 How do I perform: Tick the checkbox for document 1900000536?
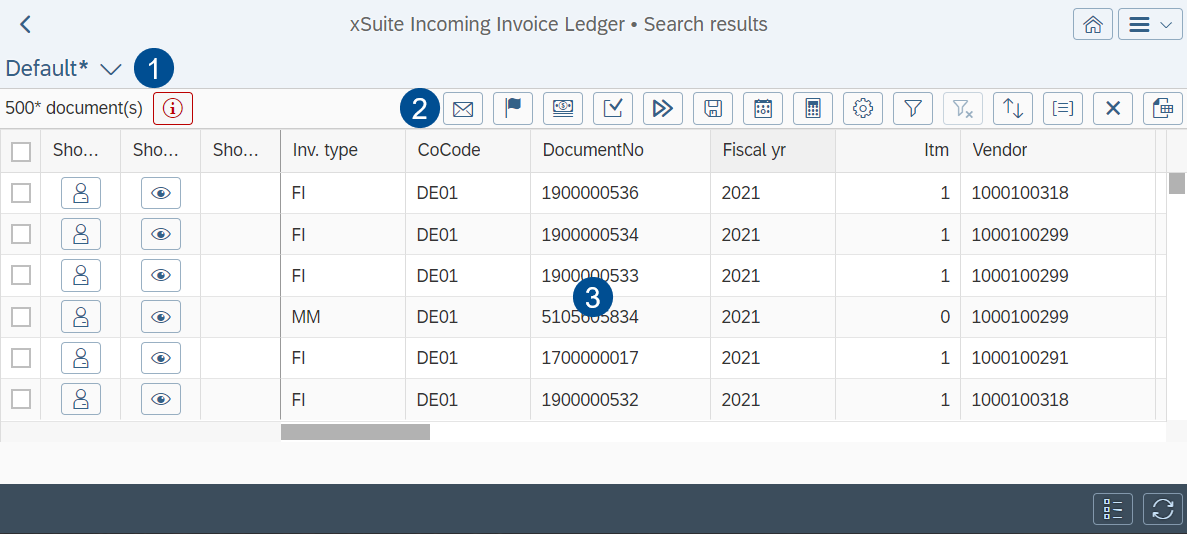[21, 193]
